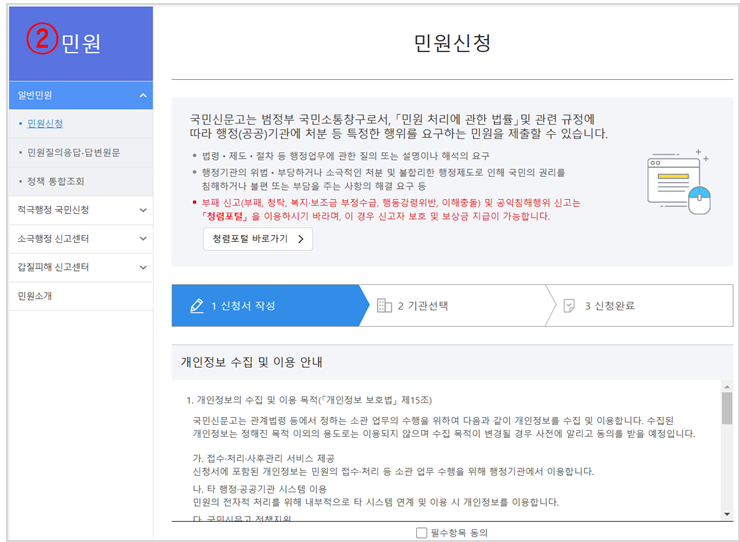Viewport: 740px width, 542px height.
Task: Open 민원신청 in the sidebar
Action: tap(45, 124)
